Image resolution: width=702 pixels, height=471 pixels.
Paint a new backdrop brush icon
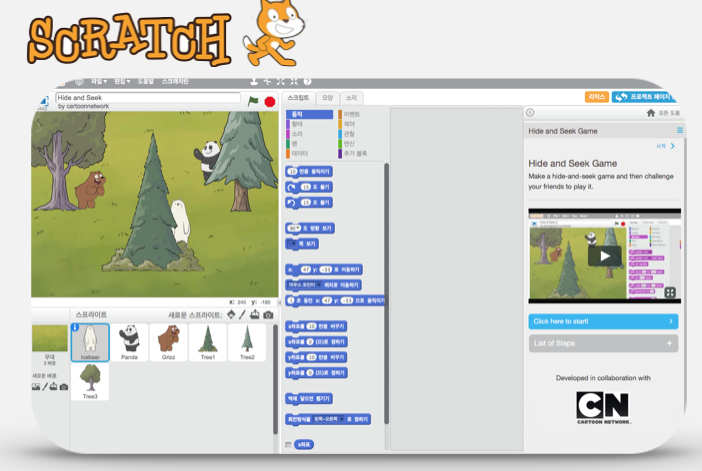coord(45,386)
